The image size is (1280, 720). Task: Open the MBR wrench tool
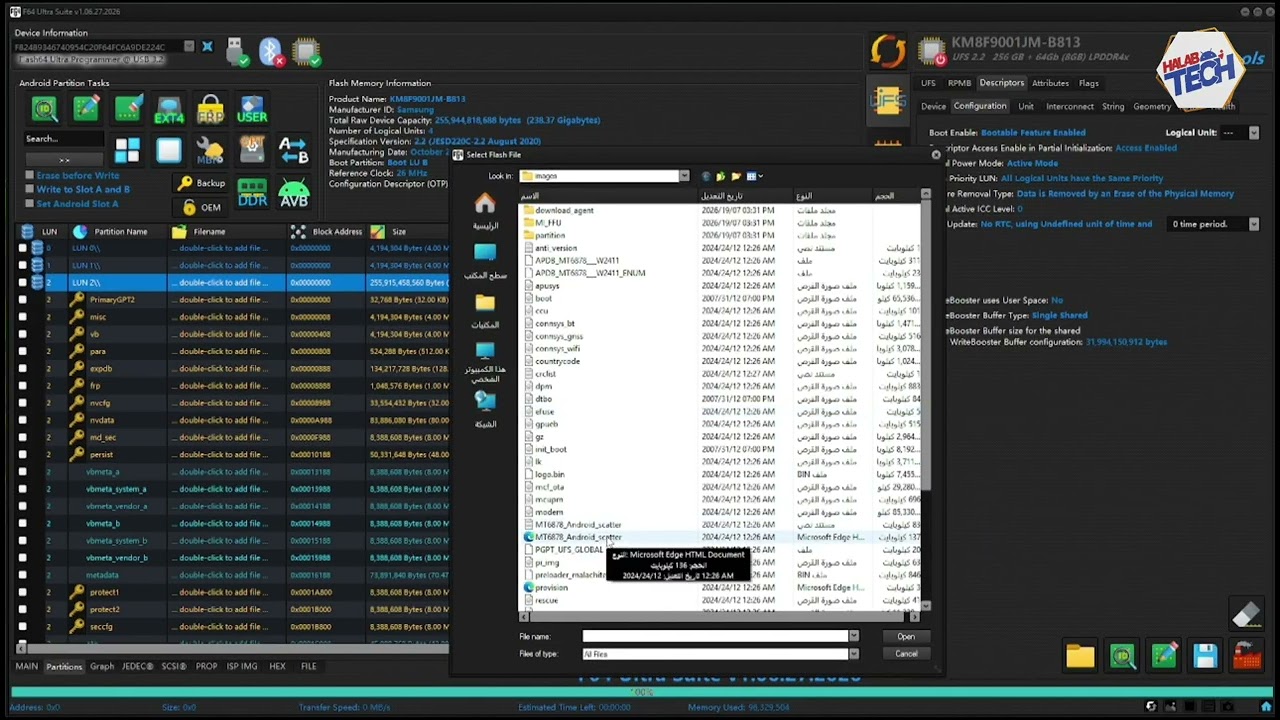210,150
